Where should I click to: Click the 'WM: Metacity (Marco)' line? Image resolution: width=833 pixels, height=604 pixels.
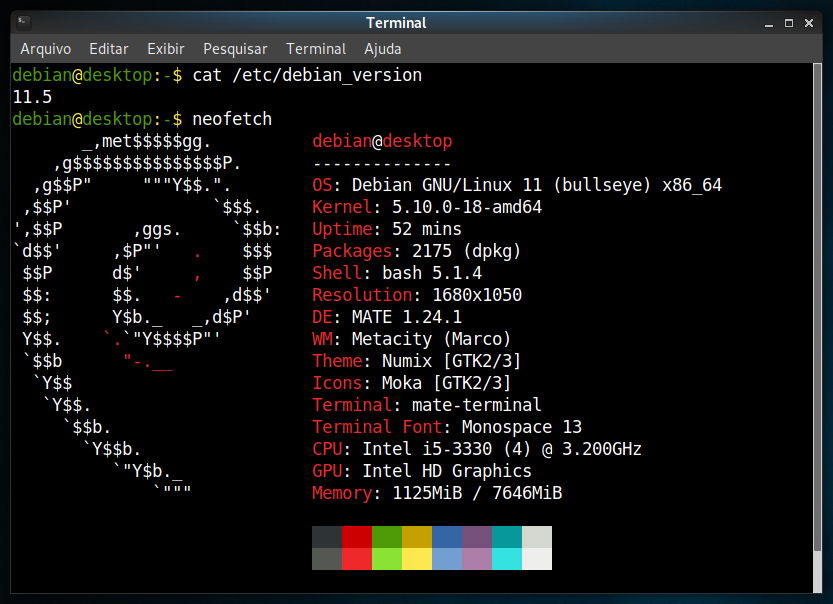tap(412, 339)
